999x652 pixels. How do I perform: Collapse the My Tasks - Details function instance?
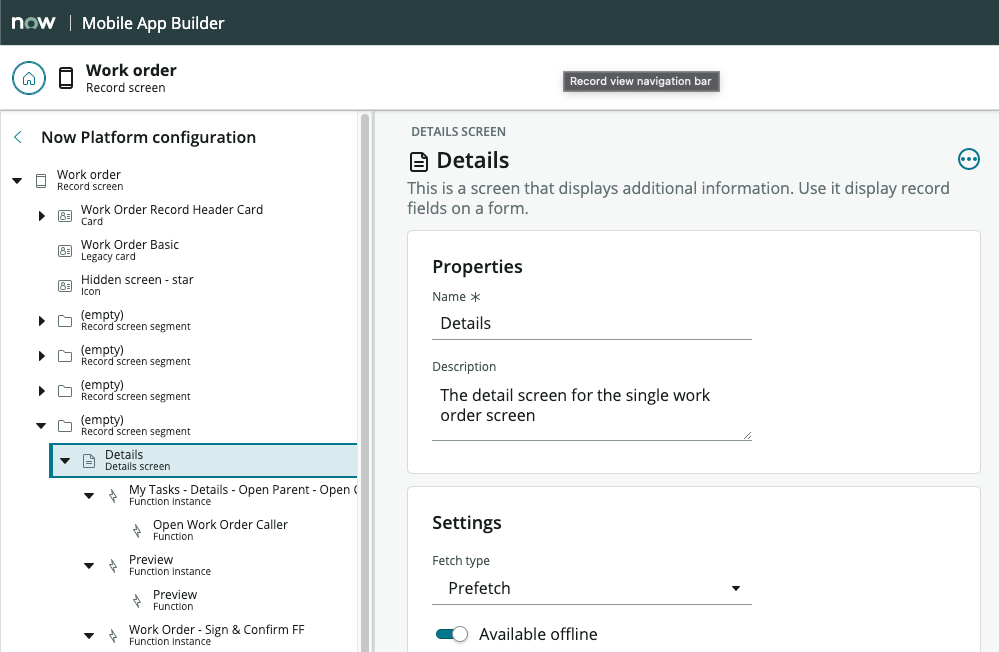pyautogui.click(x=89, y=496)
